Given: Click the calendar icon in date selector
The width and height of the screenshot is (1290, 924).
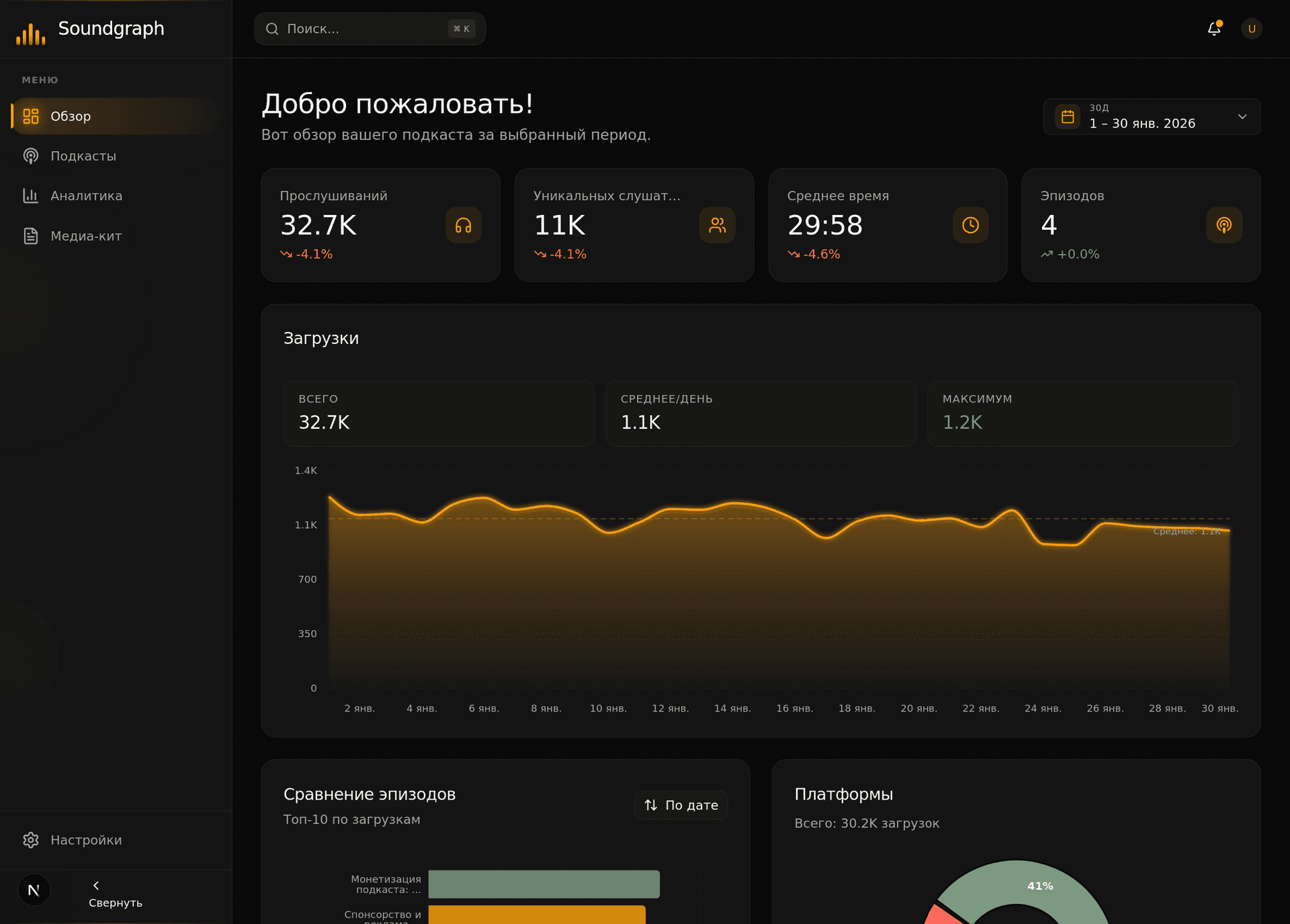Looking at the screenshot, I should [x=1067, y=117].
